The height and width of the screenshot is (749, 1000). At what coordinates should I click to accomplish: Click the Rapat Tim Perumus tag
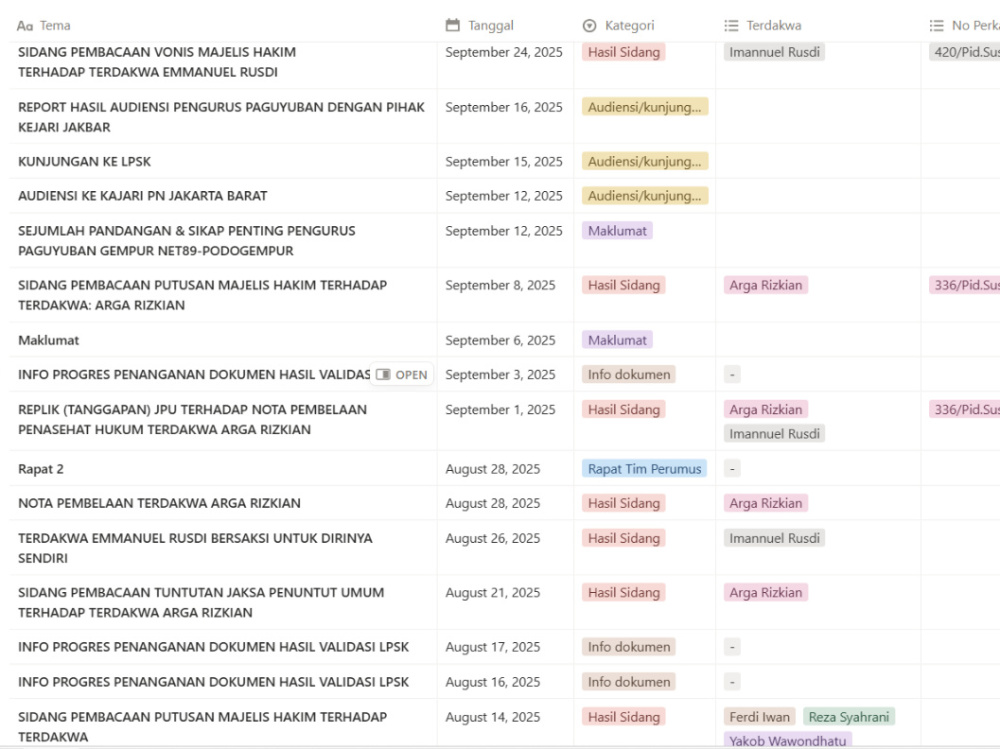644,469
